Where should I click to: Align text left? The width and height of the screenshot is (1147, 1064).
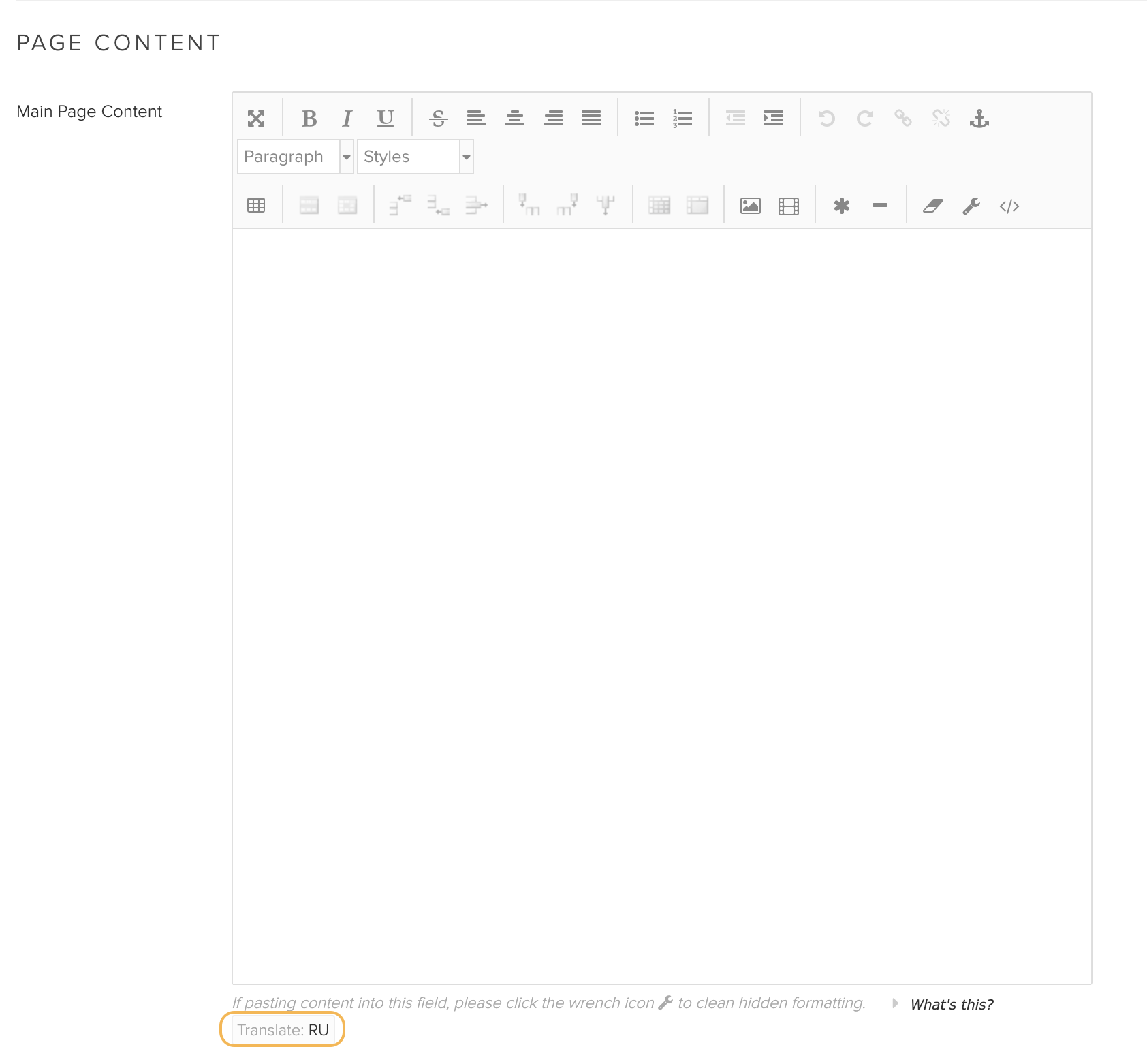tap(477, 119)
